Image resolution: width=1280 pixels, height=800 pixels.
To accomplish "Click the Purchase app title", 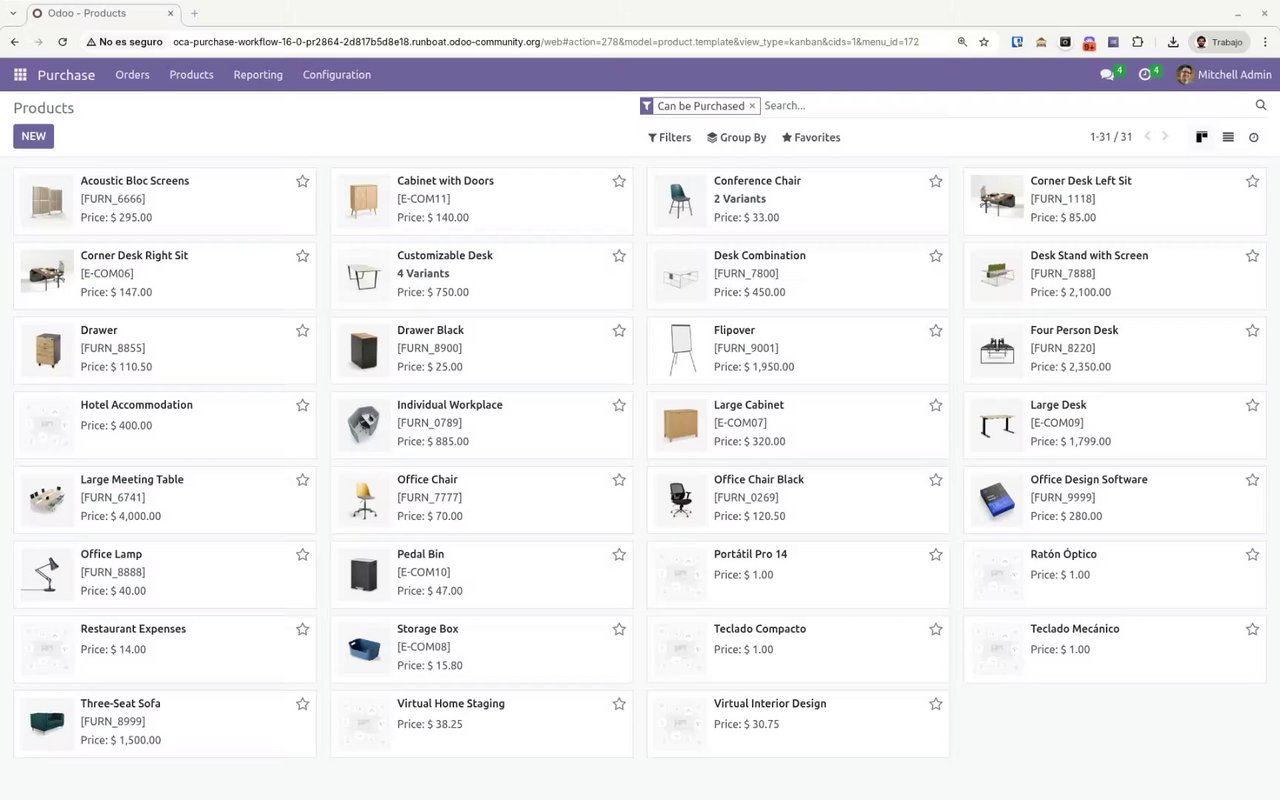I will (66, 75).
